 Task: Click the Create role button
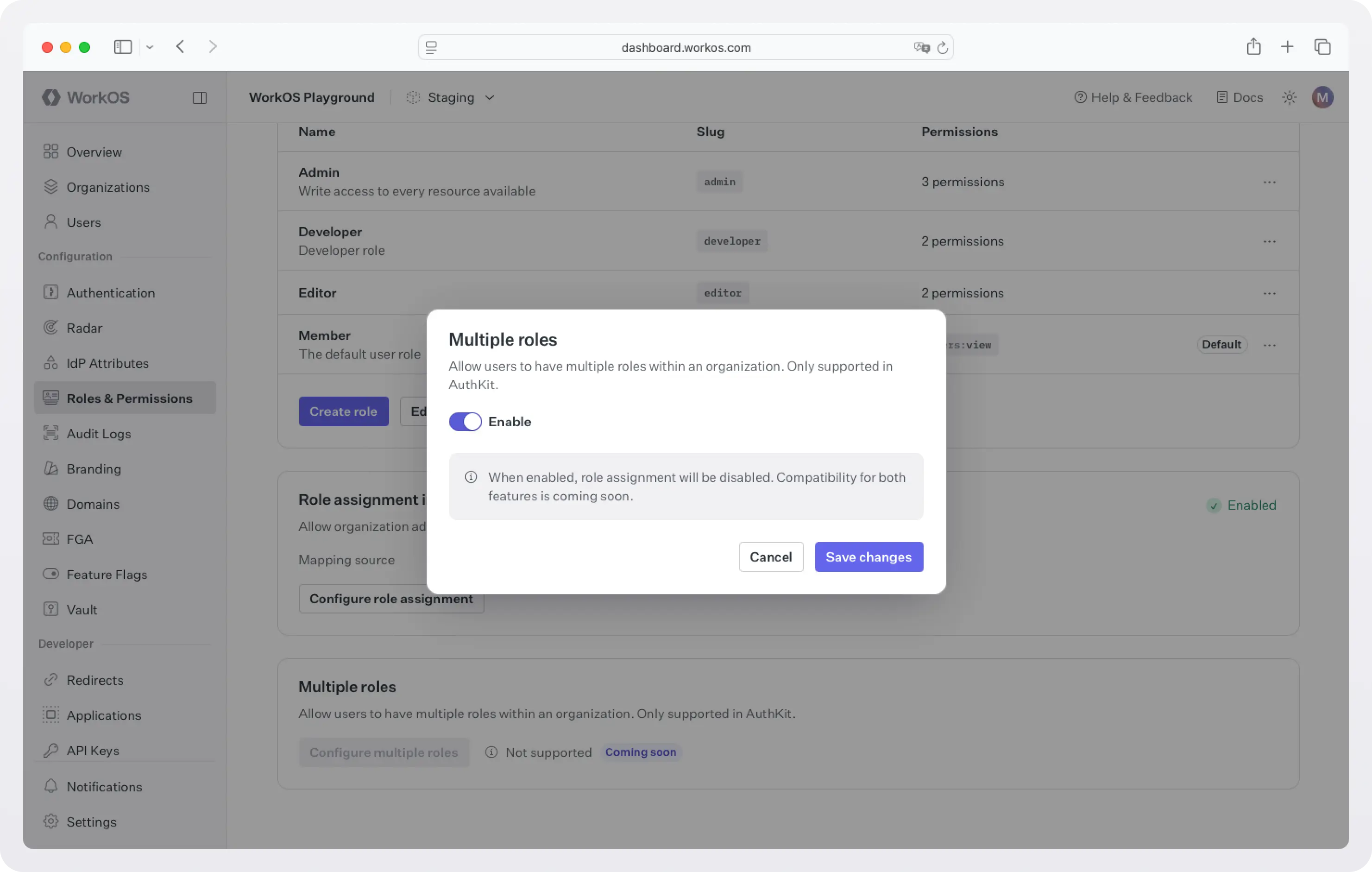pos(344,411)
